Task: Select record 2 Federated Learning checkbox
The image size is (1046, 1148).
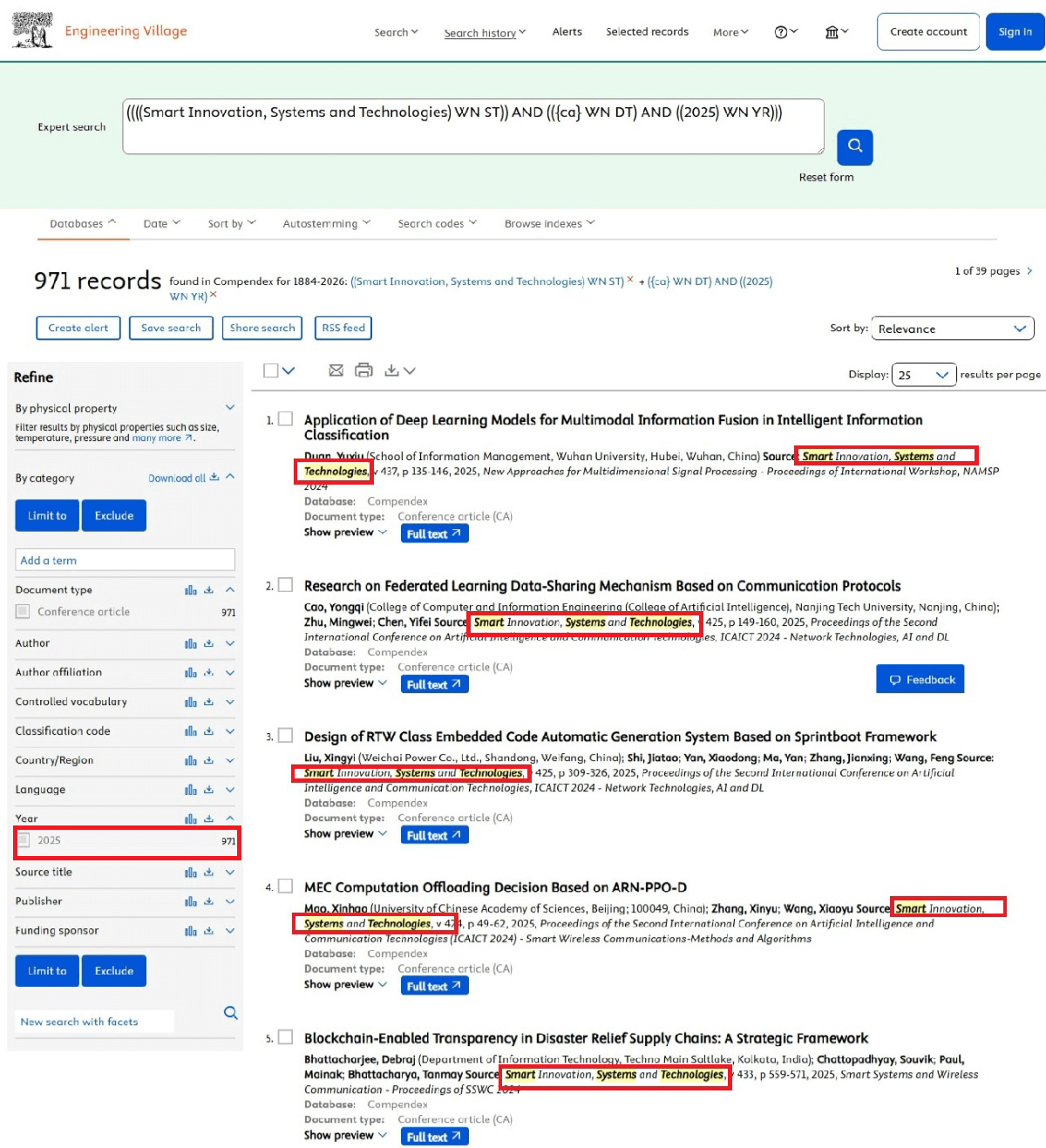Action: click(x=285, y=585)
